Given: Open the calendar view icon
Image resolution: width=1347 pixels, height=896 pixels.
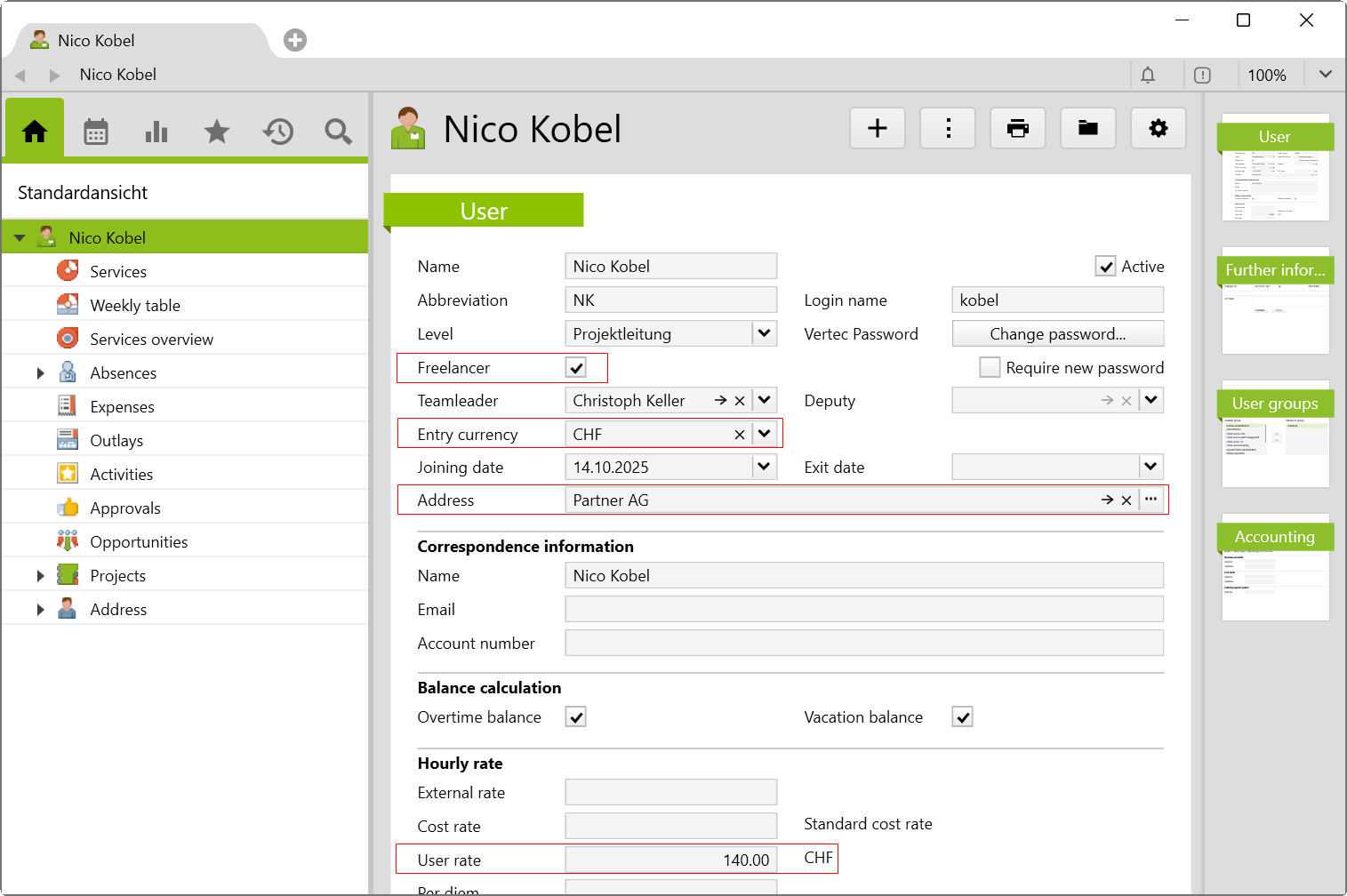Looking at the screenshot, I should click(x=96, y=132).
